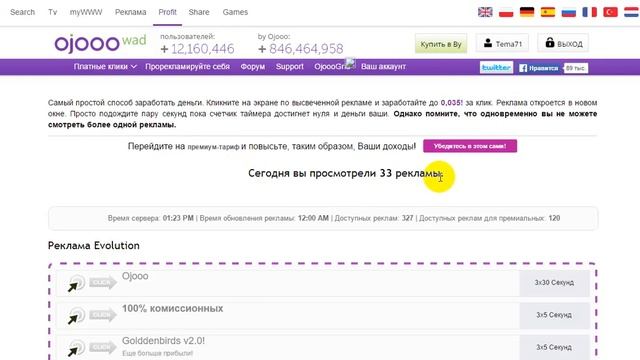
Task: Click the Ojooo wad logo
Action: [x=100, y=43]
